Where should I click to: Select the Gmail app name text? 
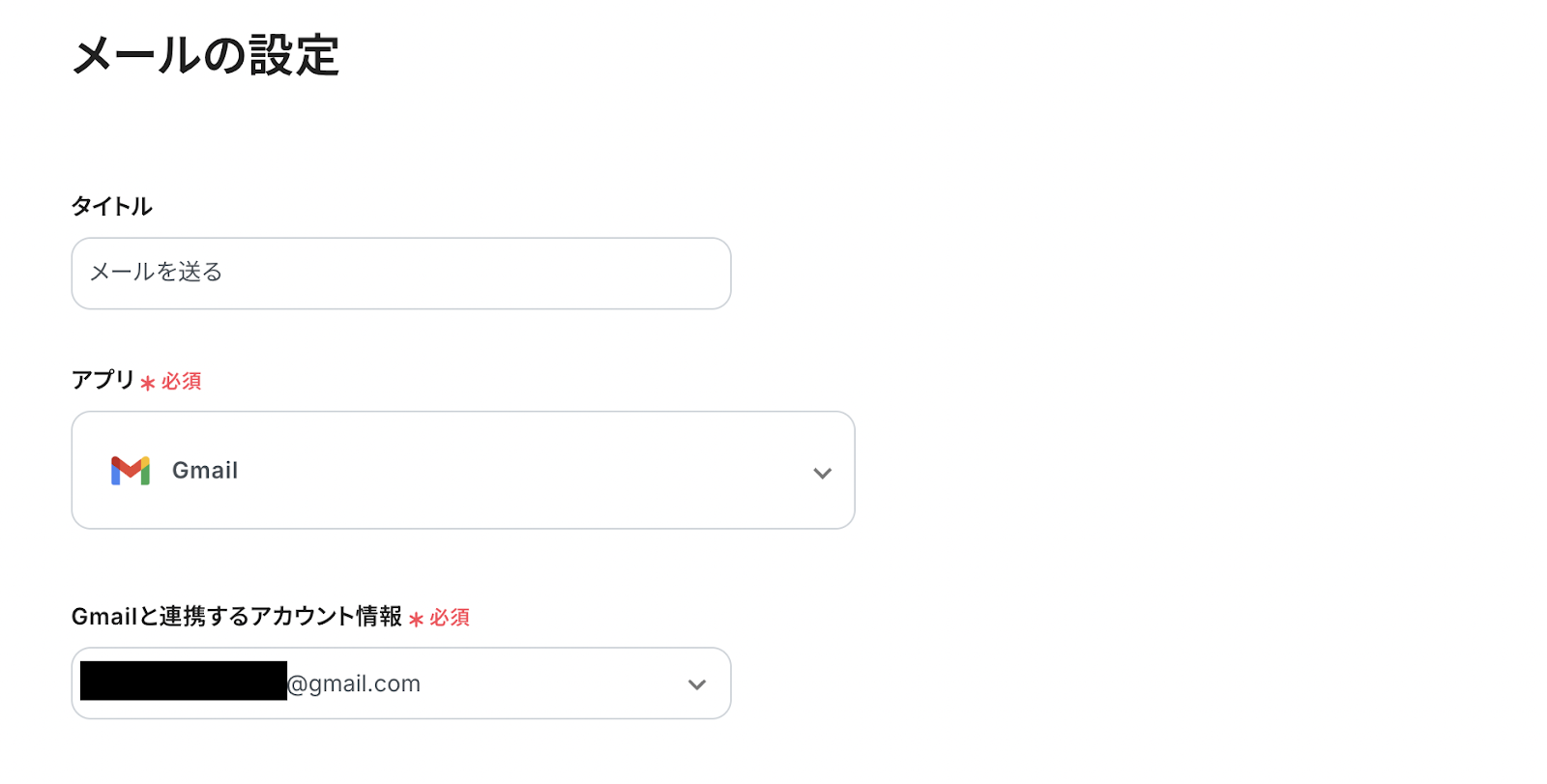pyautogui.click(x=205, y=471)
